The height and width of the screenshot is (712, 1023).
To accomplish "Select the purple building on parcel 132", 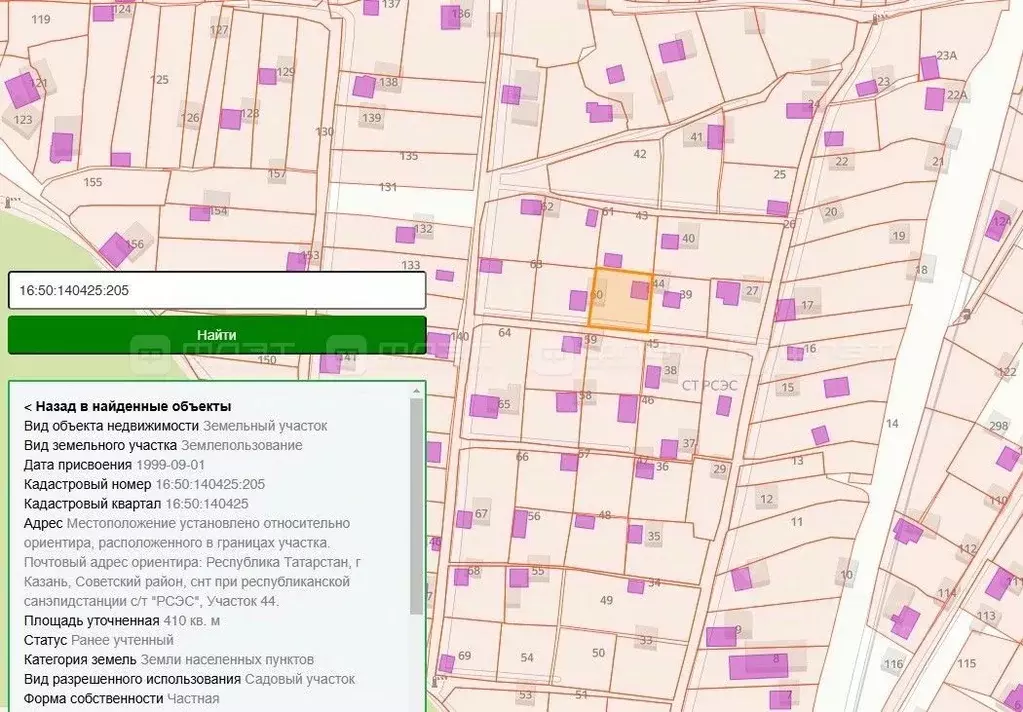I will [405, 234].
